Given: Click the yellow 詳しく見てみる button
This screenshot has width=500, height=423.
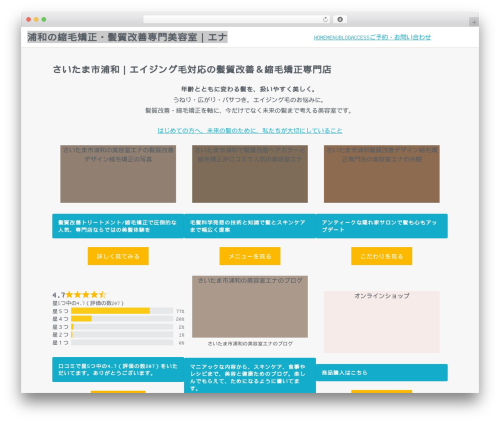Looking at the screenshot, I should [118, 256].
